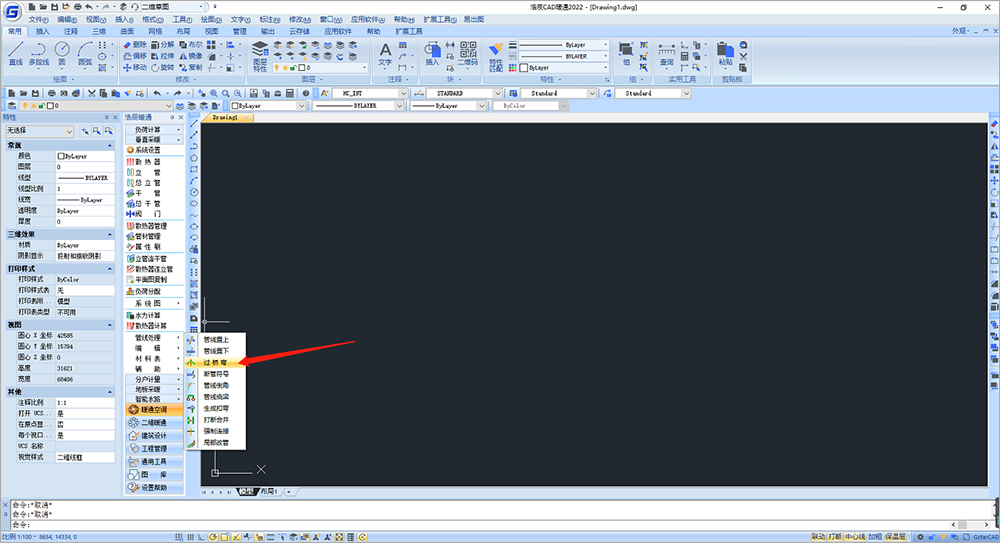Image resolution: width=1000 pixels, height=543 pixels.
Task: Choose 管线倒角 in the flyout menu
Action: click(x=215, y=385)
